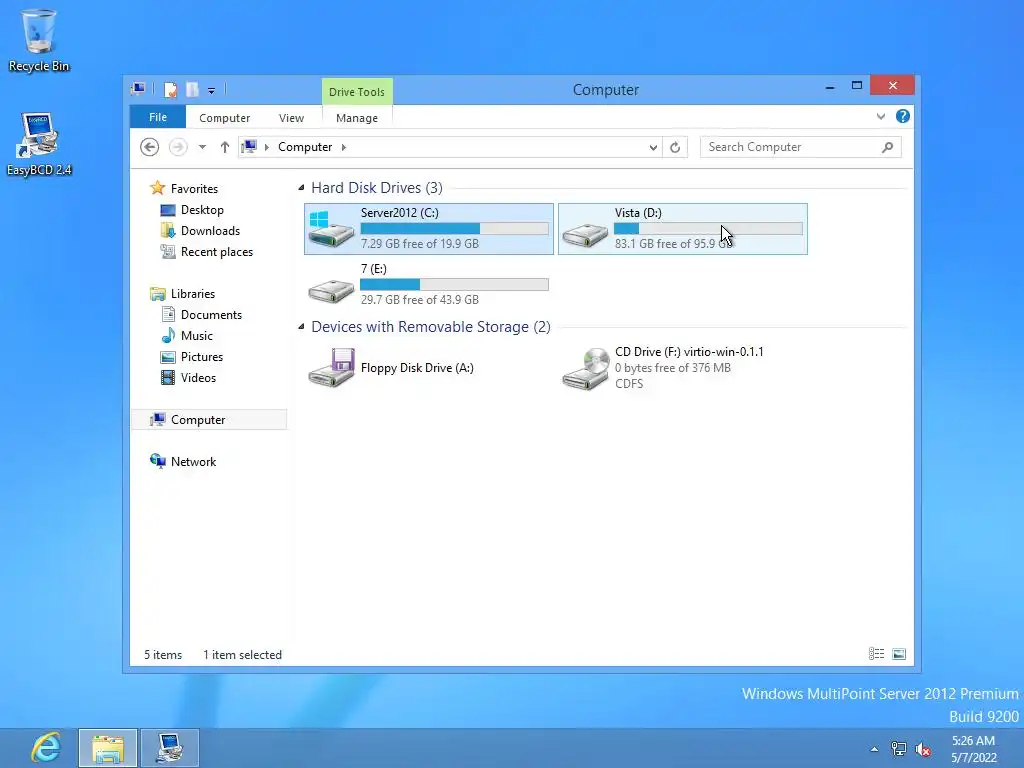Viewport: 1024px width, 768px height.
Task: Switch to Large icons view in status bar
Action: (x=899, y=654)
